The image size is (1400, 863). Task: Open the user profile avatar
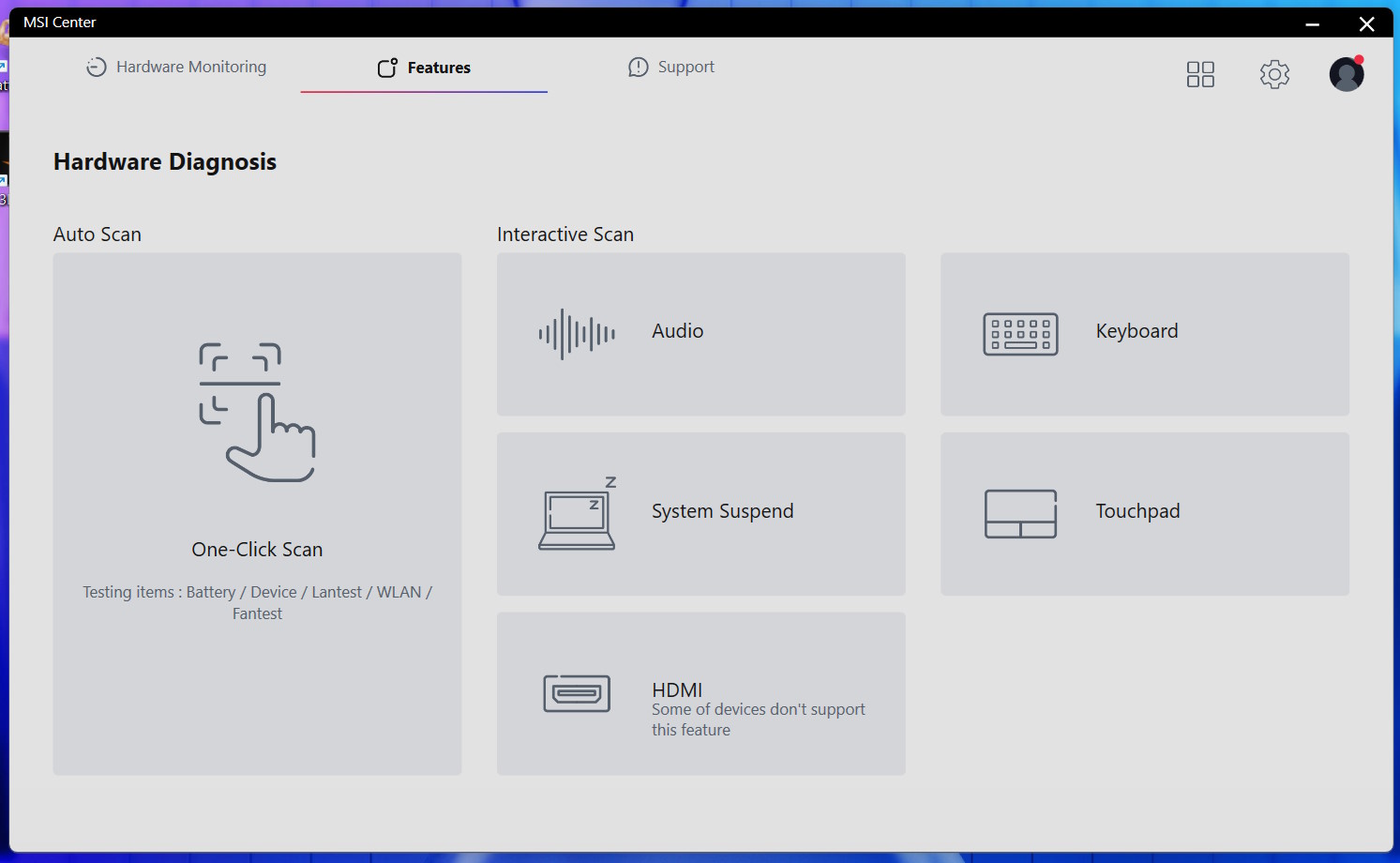[1347, 74]
